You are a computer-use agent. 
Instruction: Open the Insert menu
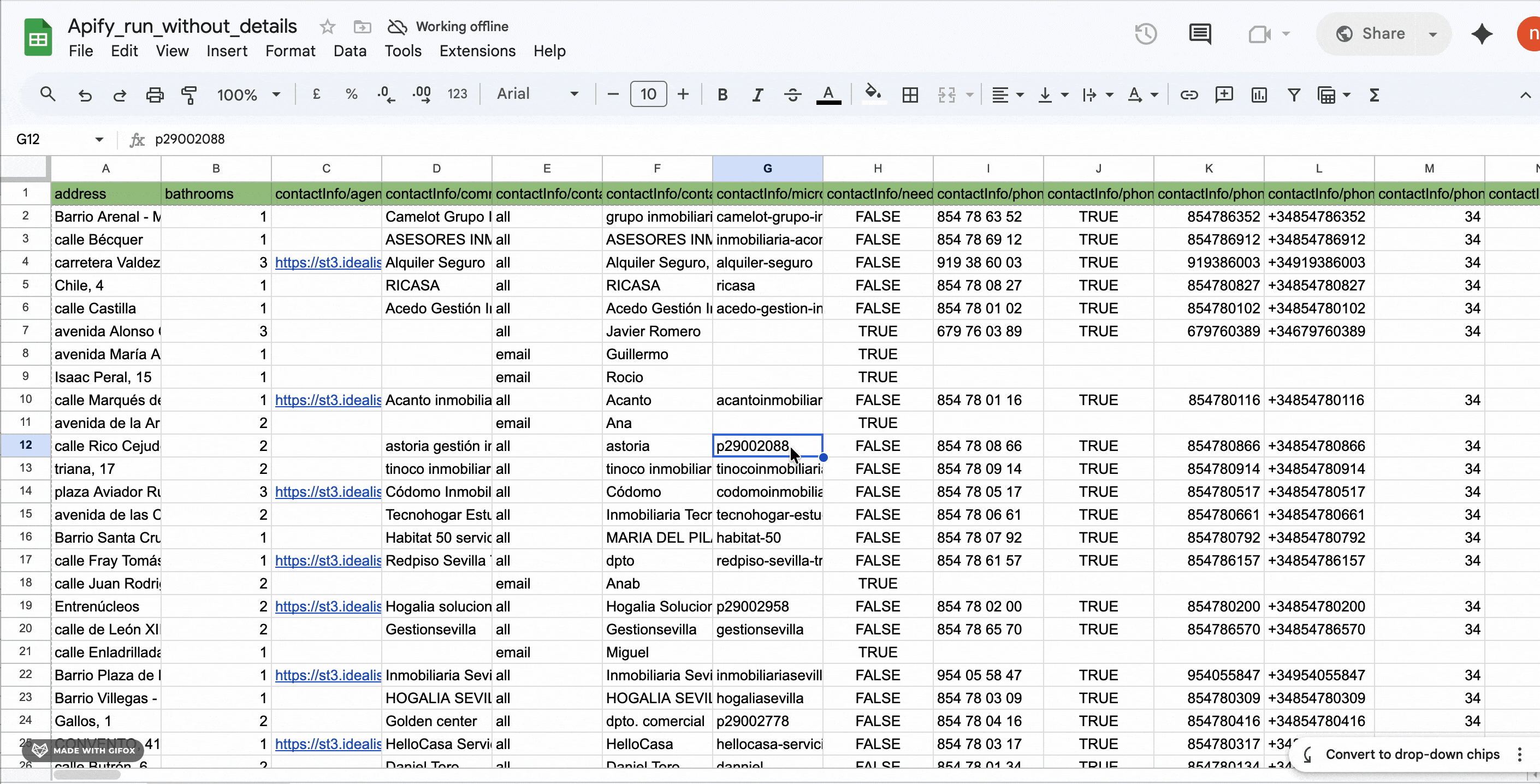[x=227, y=51]
